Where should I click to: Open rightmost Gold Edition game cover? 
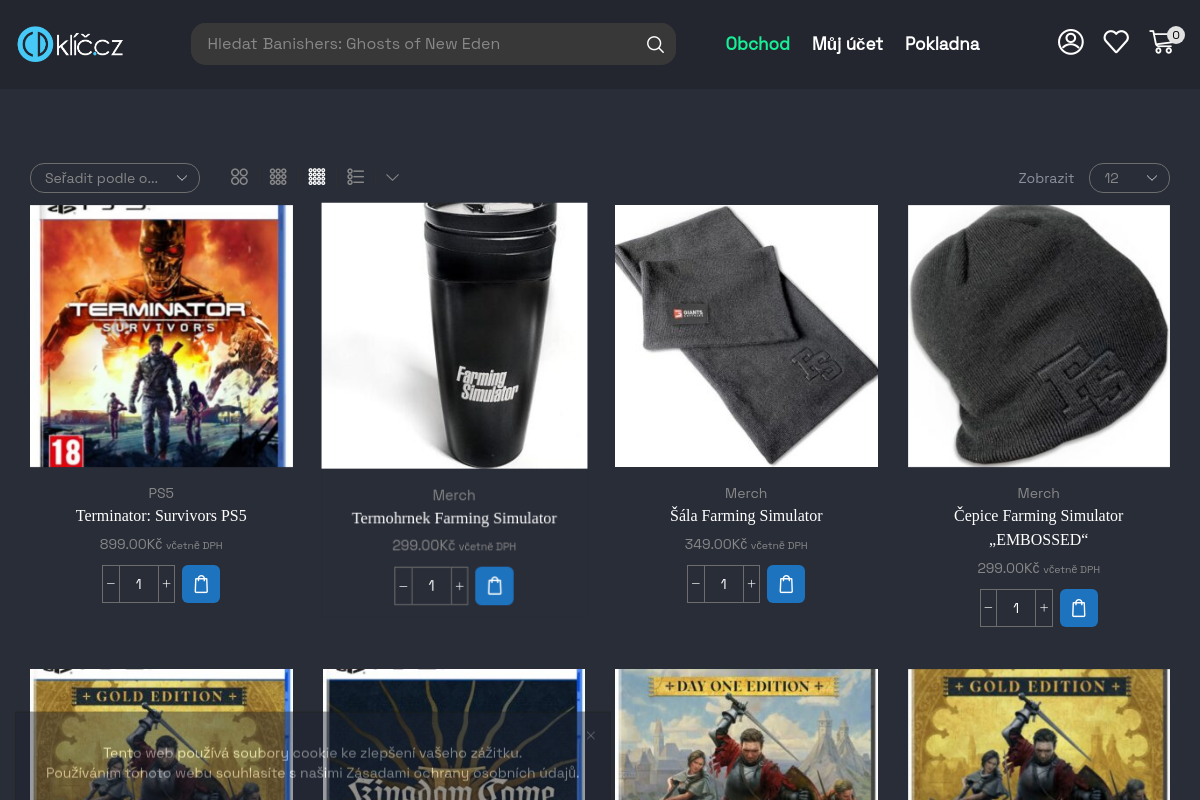(x=1039, y=735)
